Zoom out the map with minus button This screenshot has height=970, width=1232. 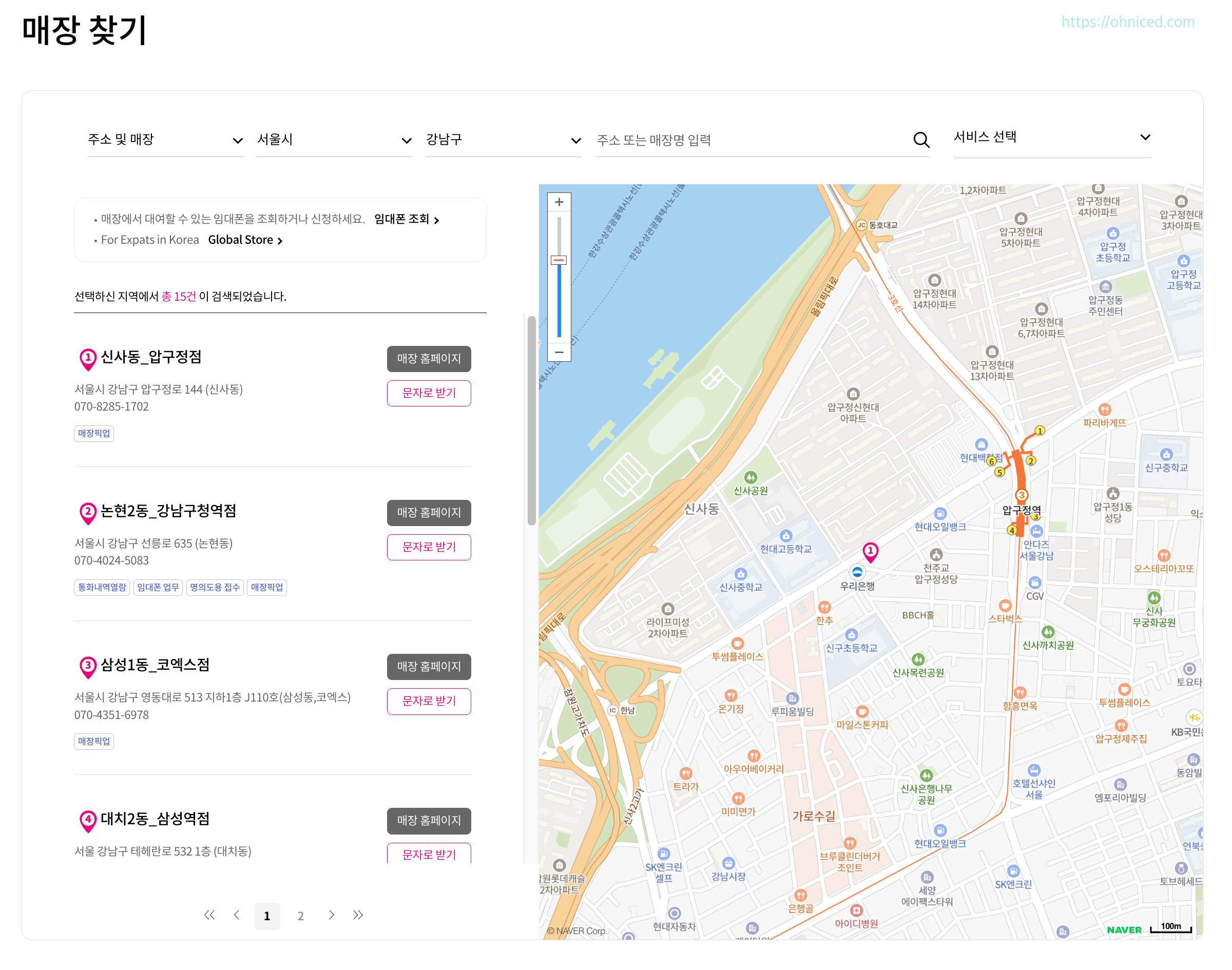pos(559,352)
